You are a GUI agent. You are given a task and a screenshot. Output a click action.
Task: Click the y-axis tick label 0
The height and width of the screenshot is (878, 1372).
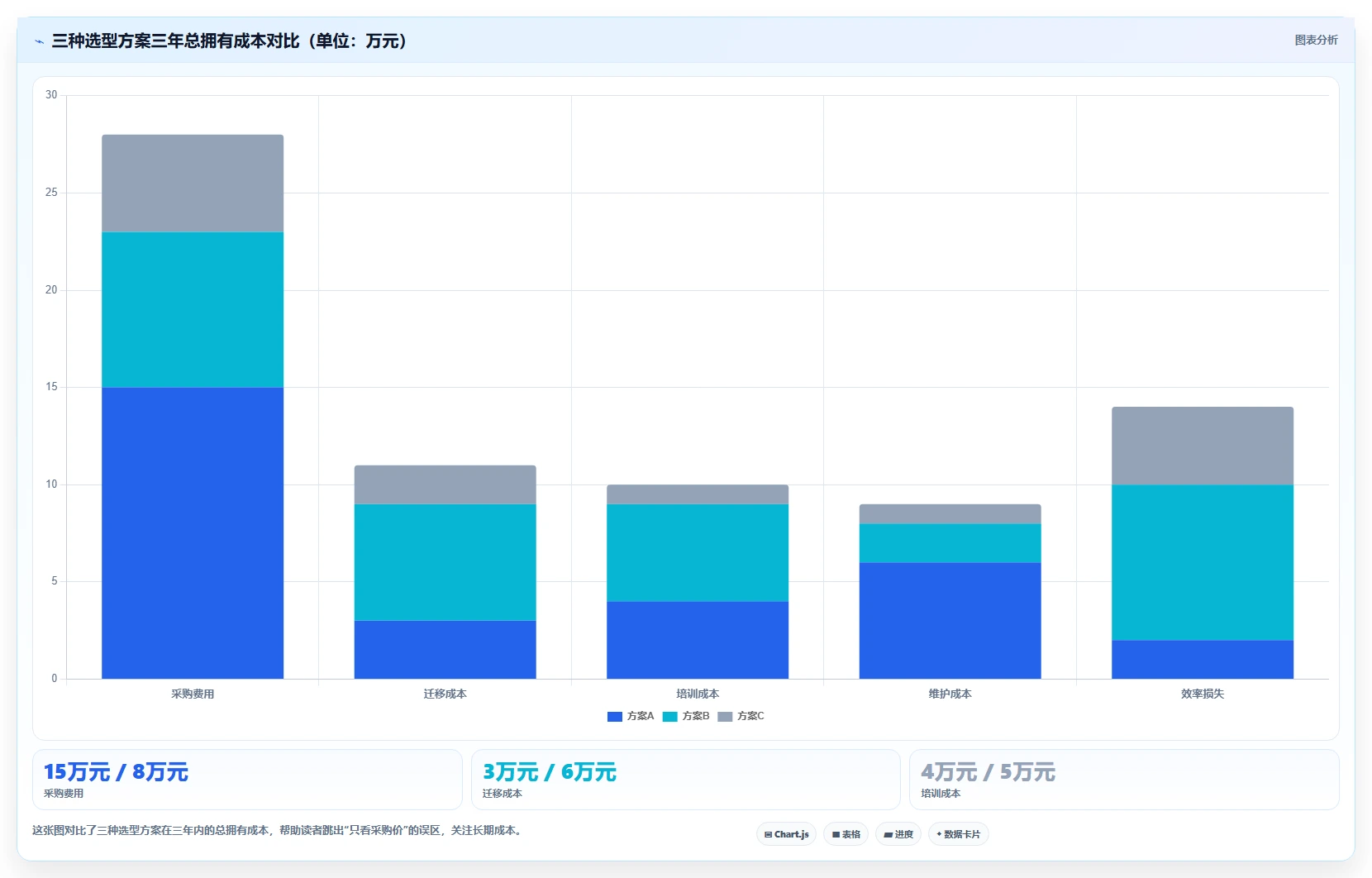[x=55, y=679]
